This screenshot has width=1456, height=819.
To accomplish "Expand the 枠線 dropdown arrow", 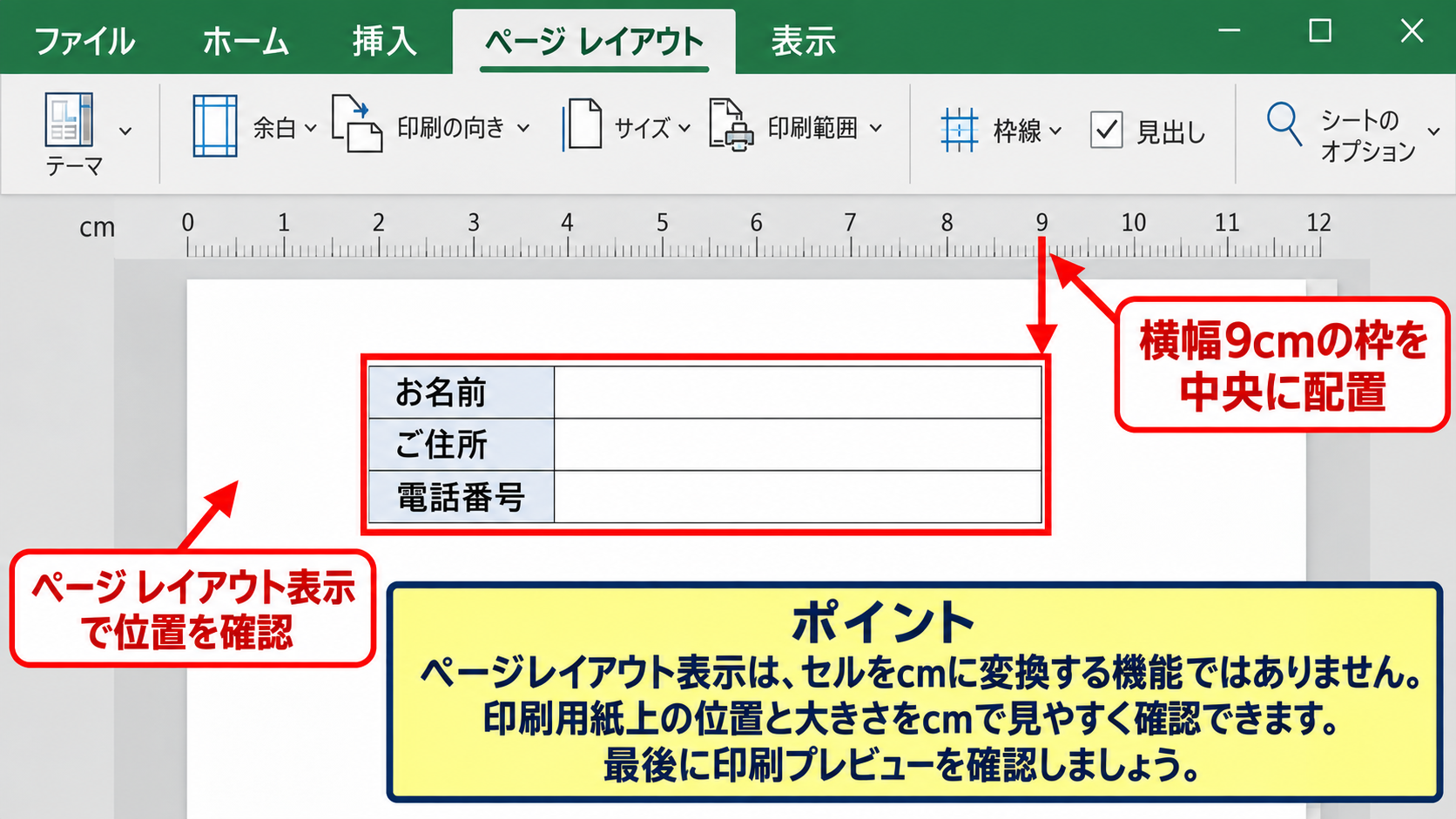I will [1055, 131].
